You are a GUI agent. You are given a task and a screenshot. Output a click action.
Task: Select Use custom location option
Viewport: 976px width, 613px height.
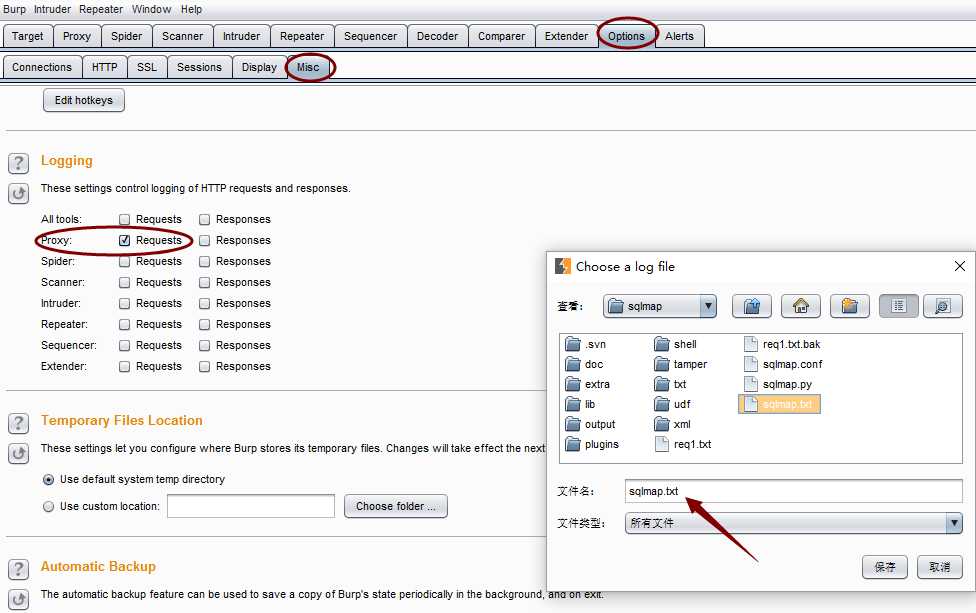pos(49,507)
